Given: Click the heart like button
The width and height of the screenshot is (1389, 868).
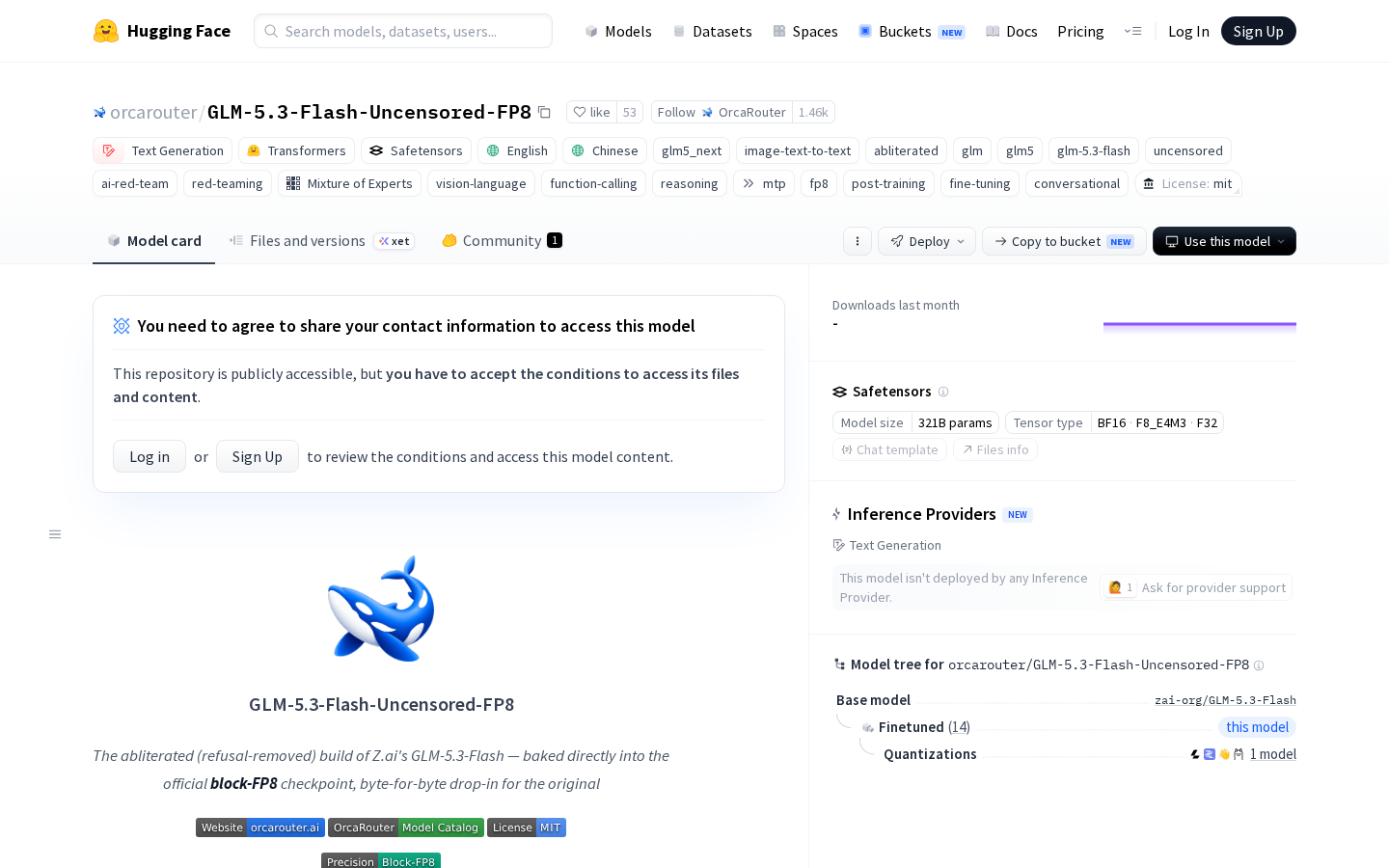Looking at the screenshot, I should click(591, 112).
